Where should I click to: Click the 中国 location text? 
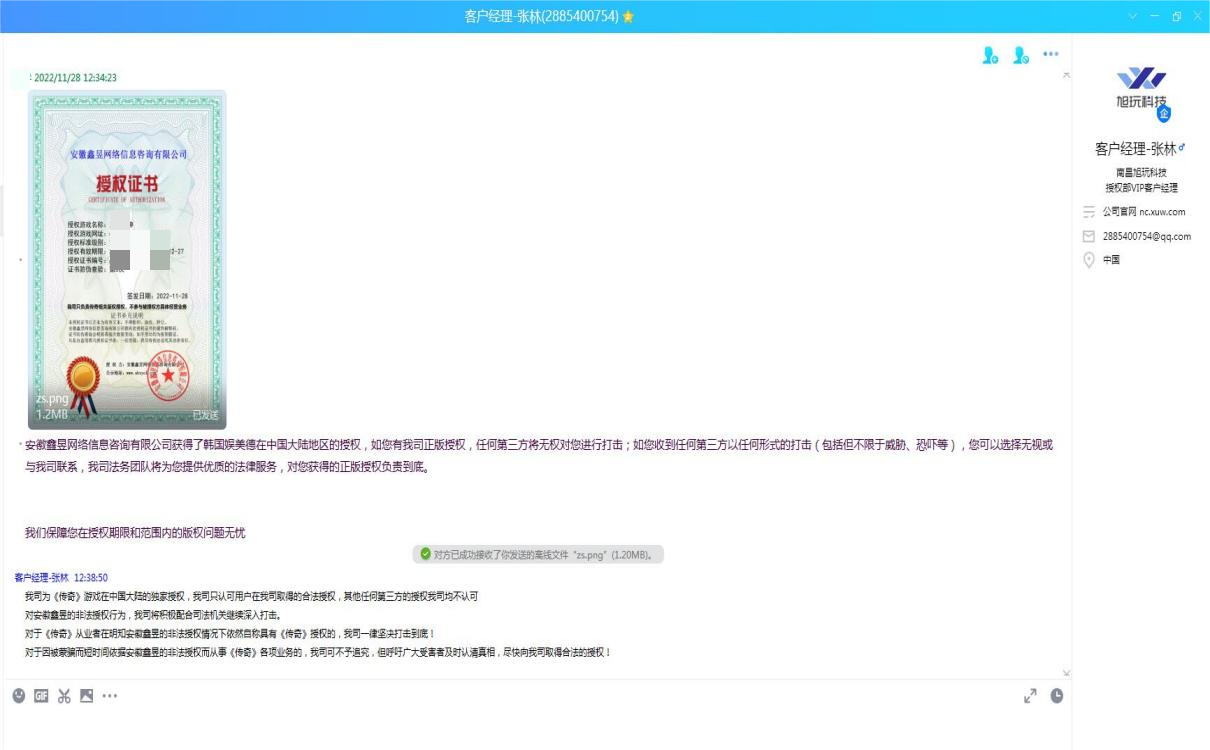click(1111, 260)
